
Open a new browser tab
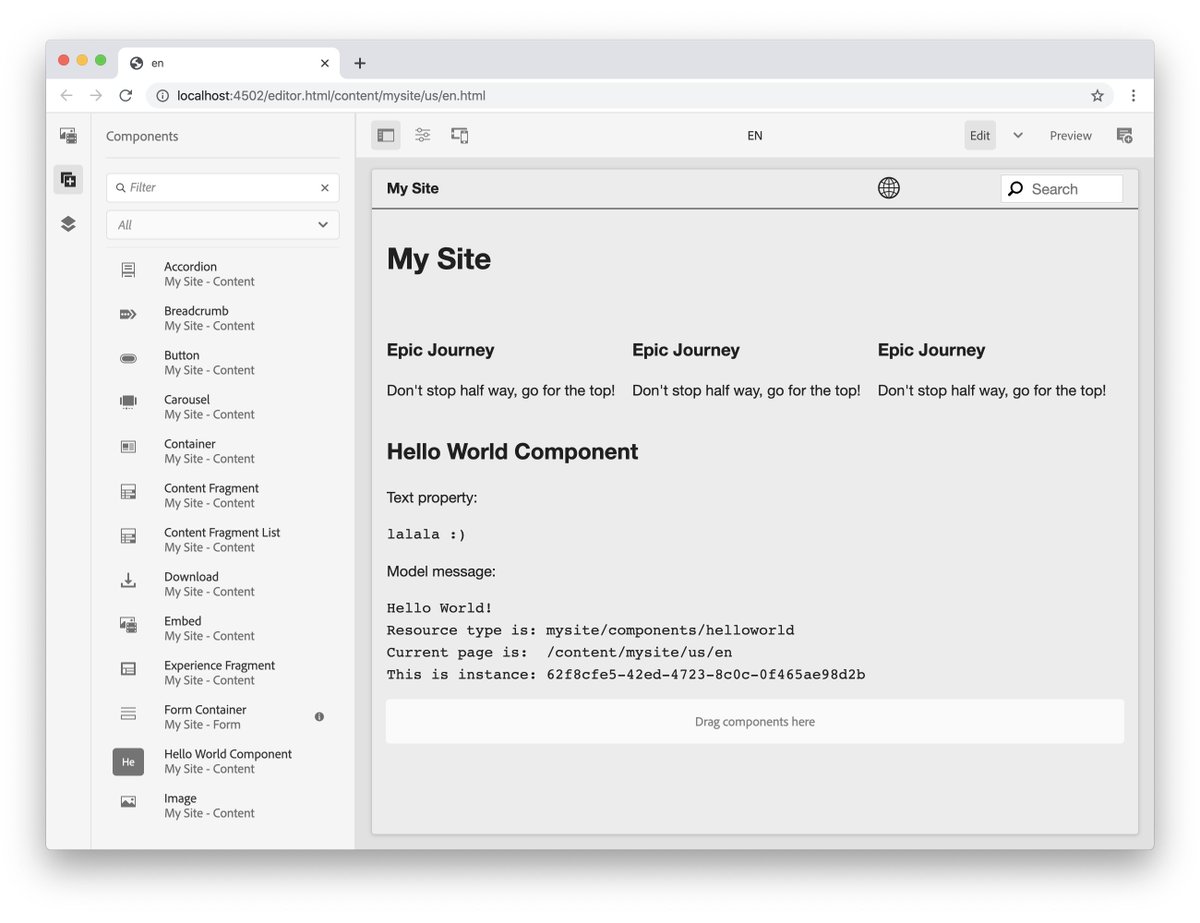[x=360, y=63]
